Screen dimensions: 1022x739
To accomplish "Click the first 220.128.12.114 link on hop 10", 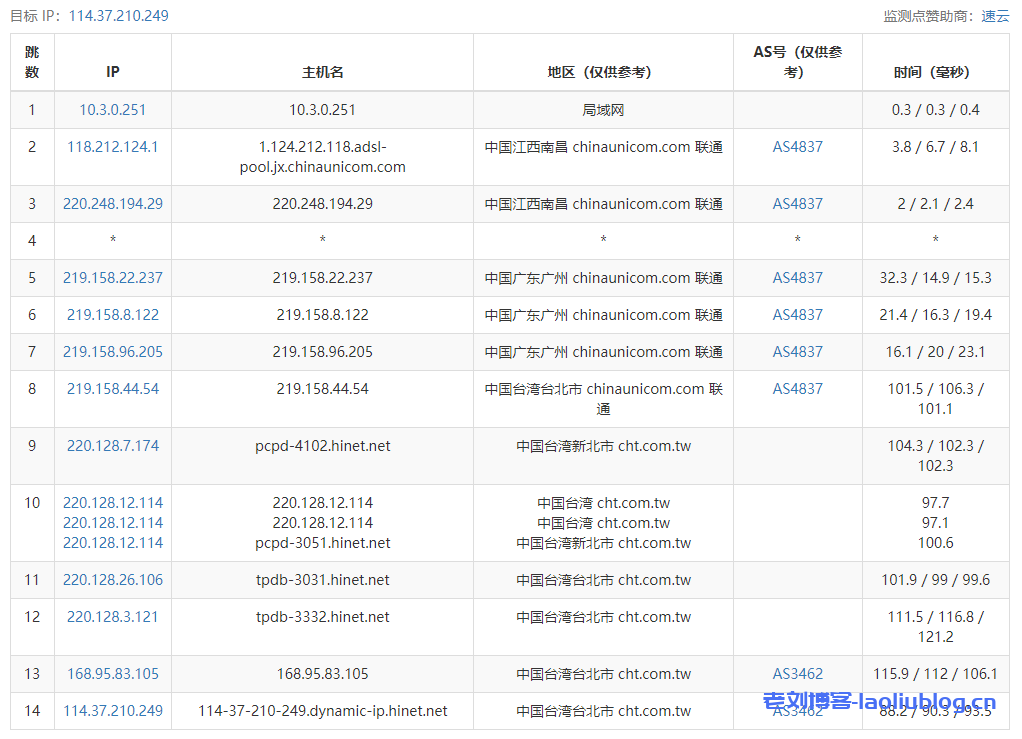I will (112, 502).
